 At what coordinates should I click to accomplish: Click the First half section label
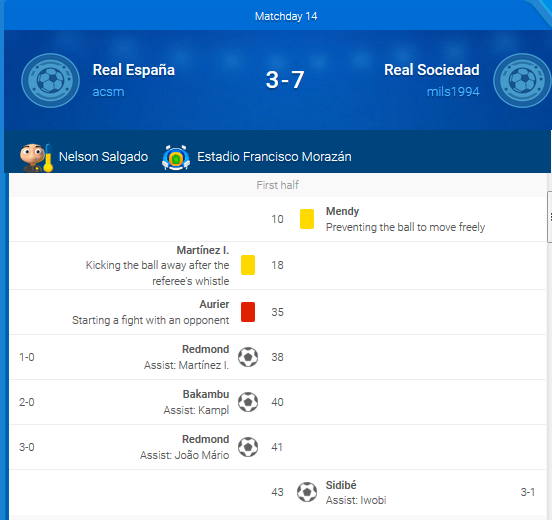[277, 185]
